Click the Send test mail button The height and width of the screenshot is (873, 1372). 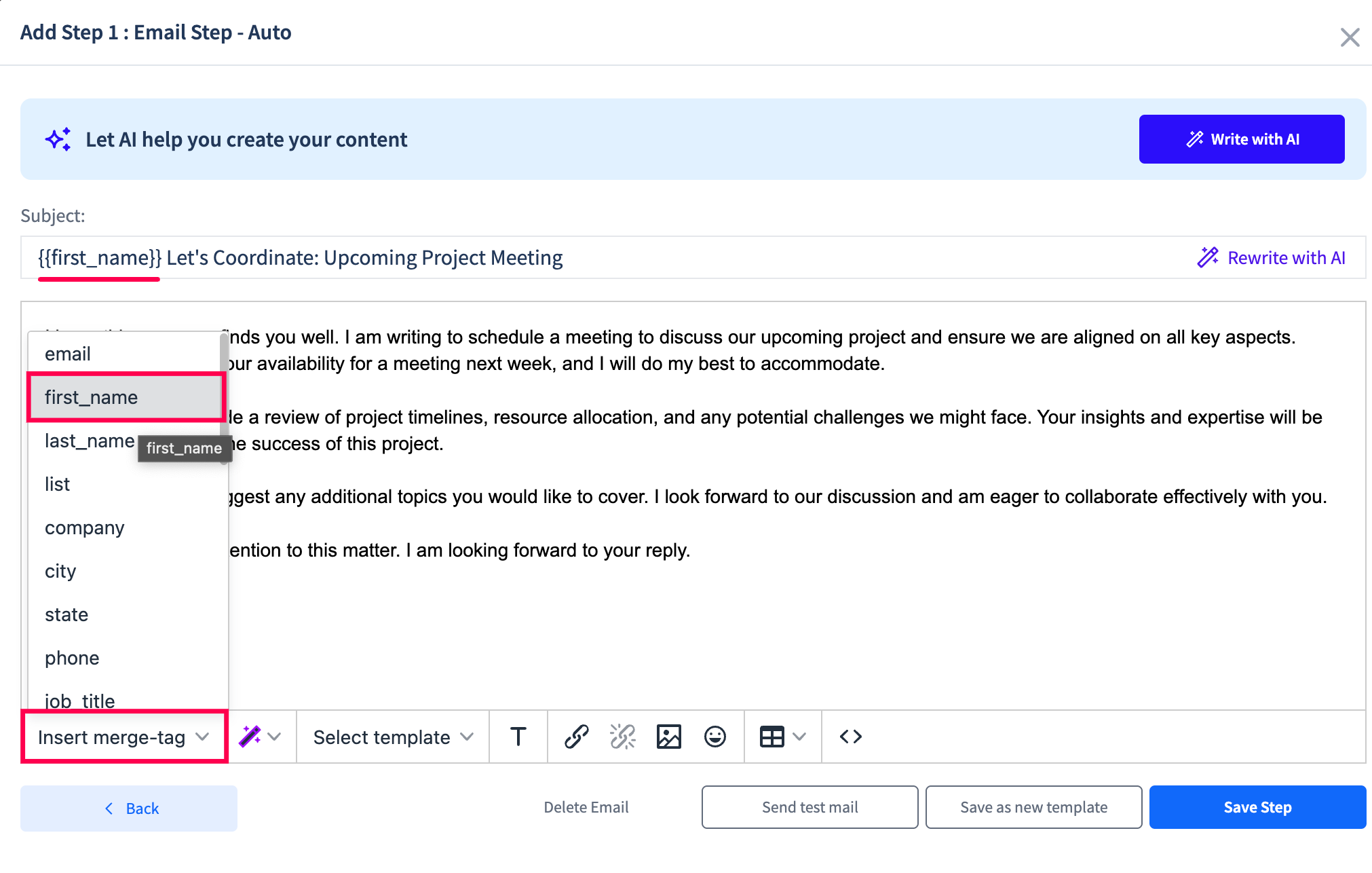tap(809, 807)
